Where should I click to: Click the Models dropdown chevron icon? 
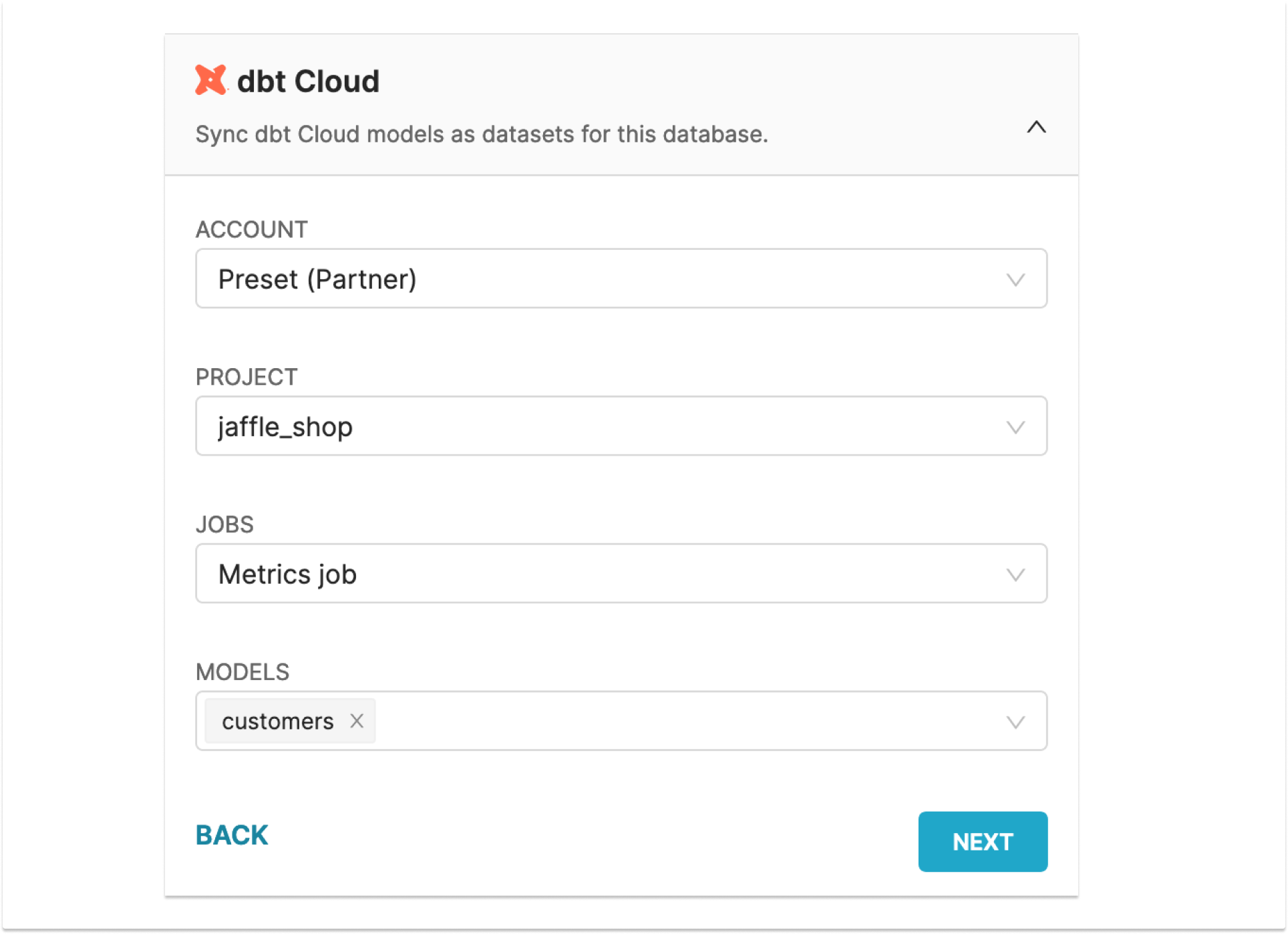click(x=1015, y=722)
